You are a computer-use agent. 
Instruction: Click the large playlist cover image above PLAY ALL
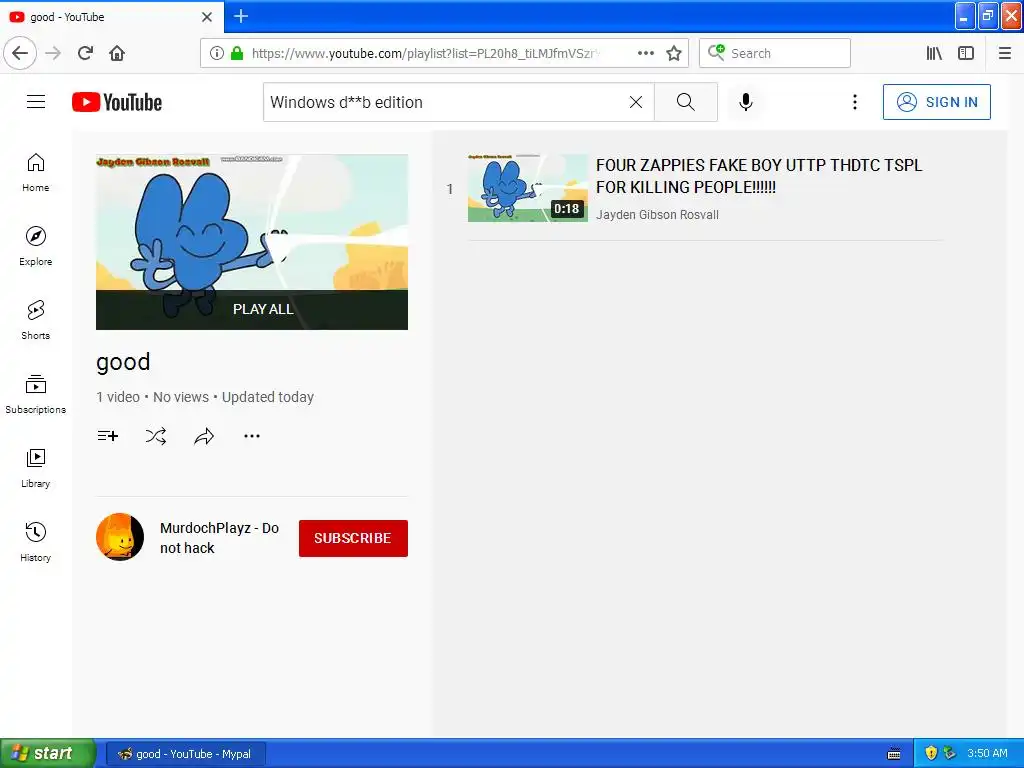(252, 222)
